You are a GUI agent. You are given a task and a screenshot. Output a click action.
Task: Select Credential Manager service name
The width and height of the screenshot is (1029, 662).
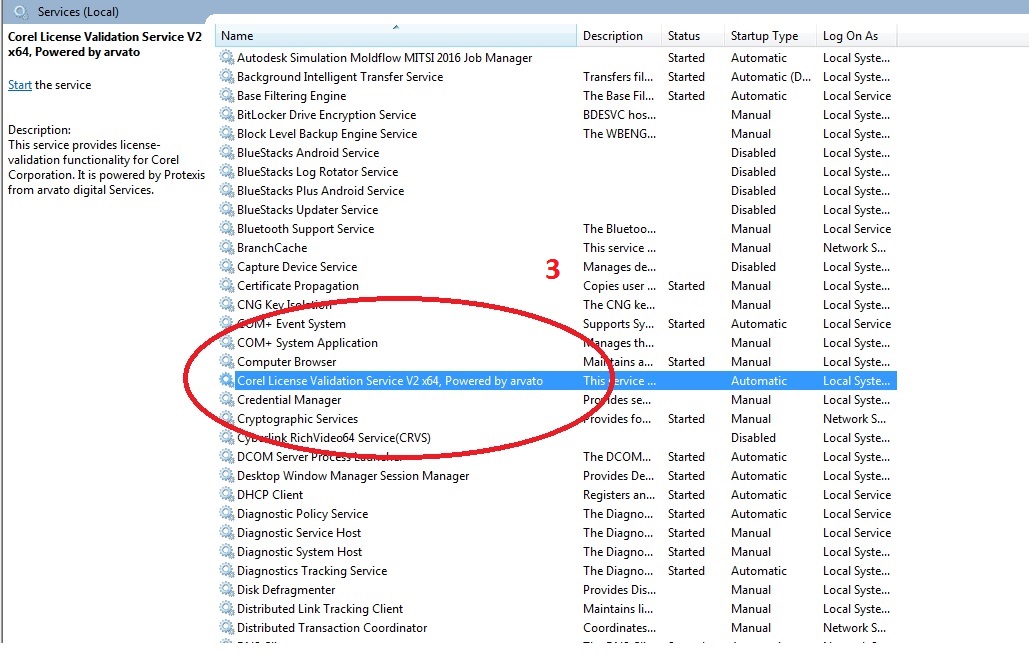(x=289, y=400)
